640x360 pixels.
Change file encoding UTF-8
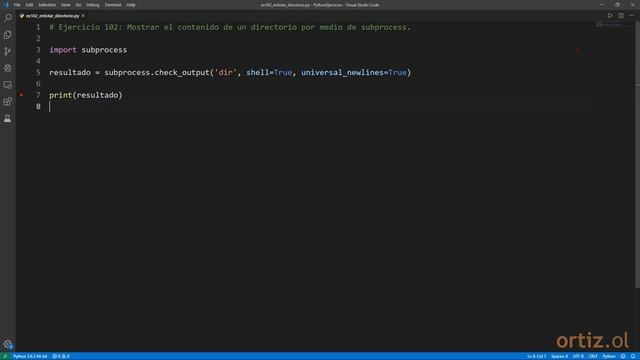point(578,356)
